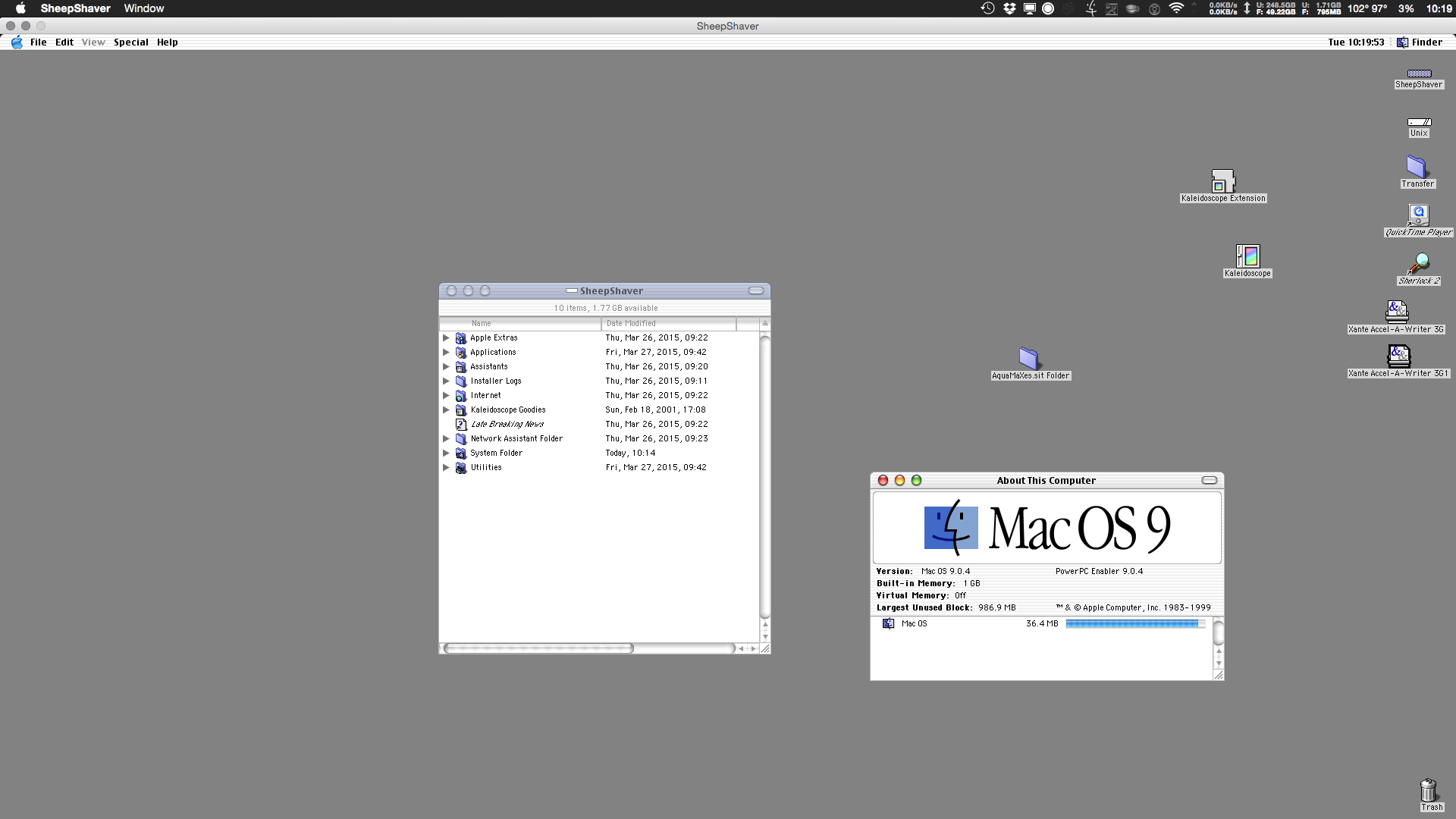Select the Sherlock 2 alias icon

tap(1418, 264)
